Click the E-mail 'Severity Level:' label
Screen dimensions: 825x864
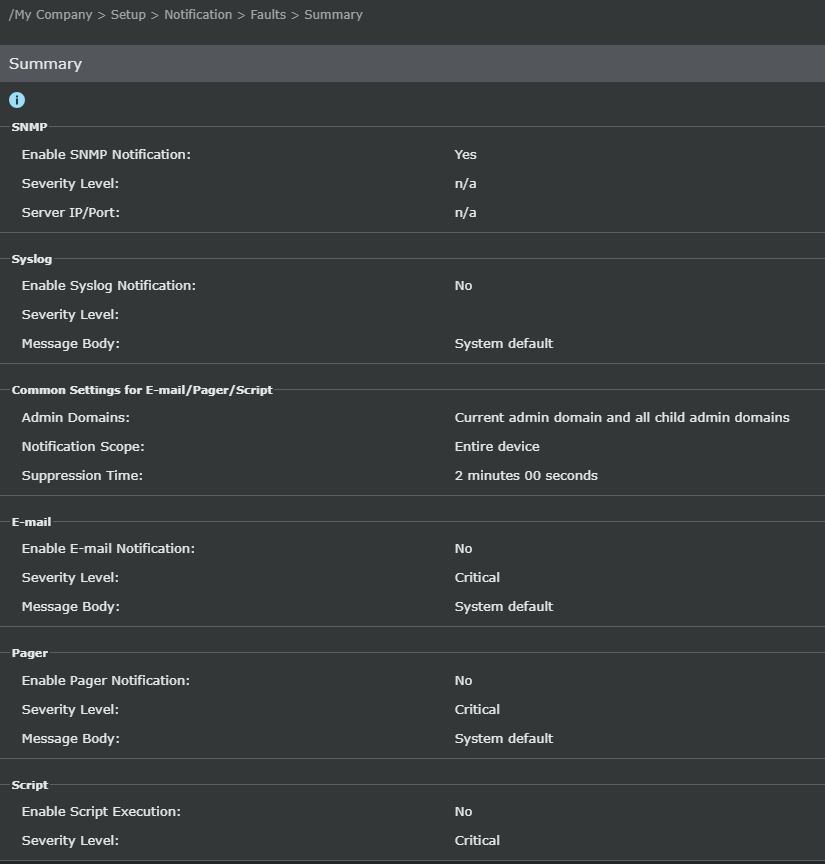point(70,577)
